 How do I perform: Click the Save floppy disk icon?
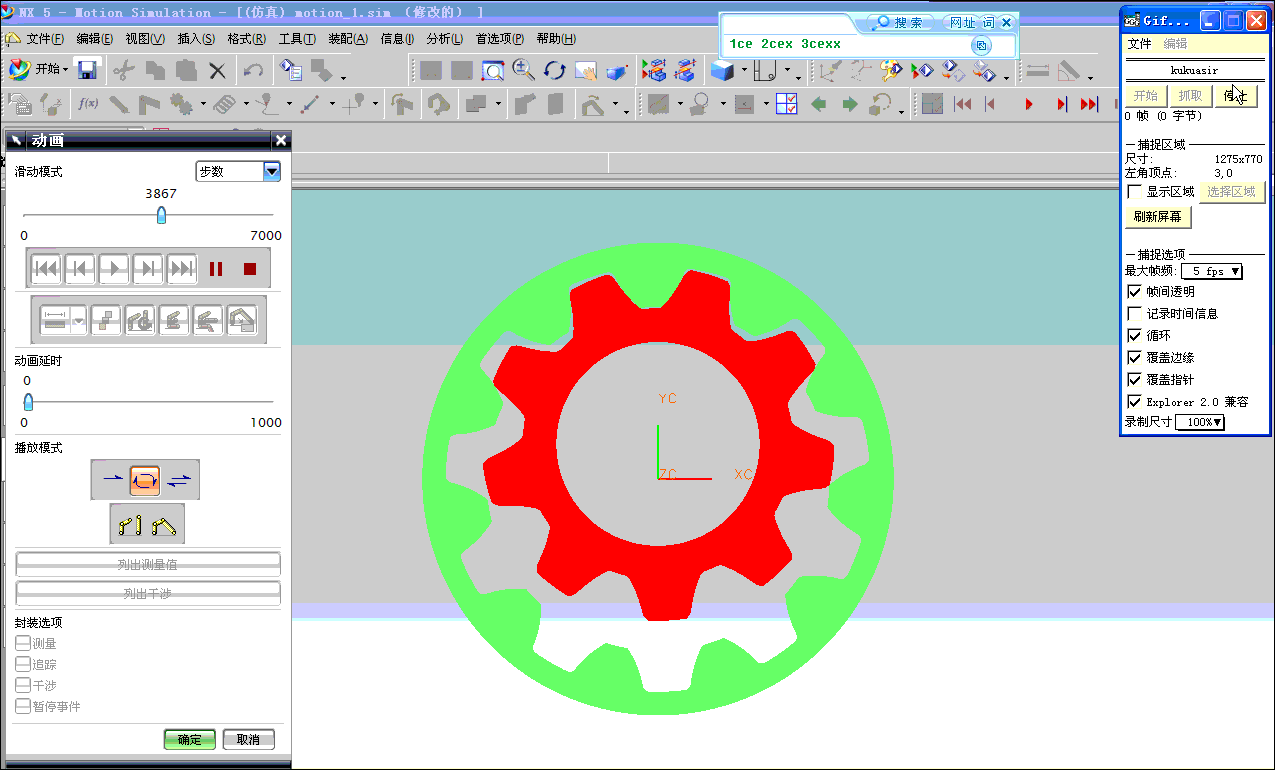pos(87,70)
